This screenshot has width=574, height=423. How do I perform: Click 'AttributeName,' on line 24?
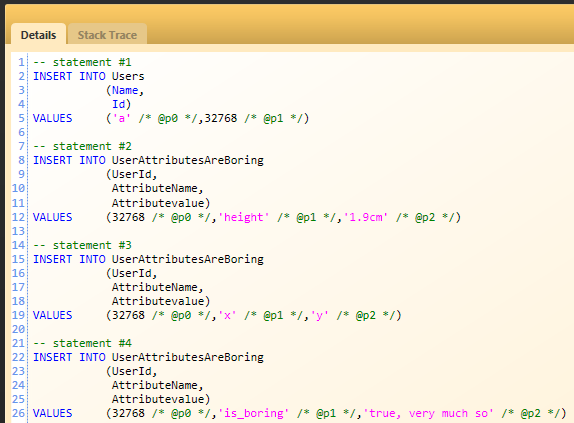tap(157, 385)
